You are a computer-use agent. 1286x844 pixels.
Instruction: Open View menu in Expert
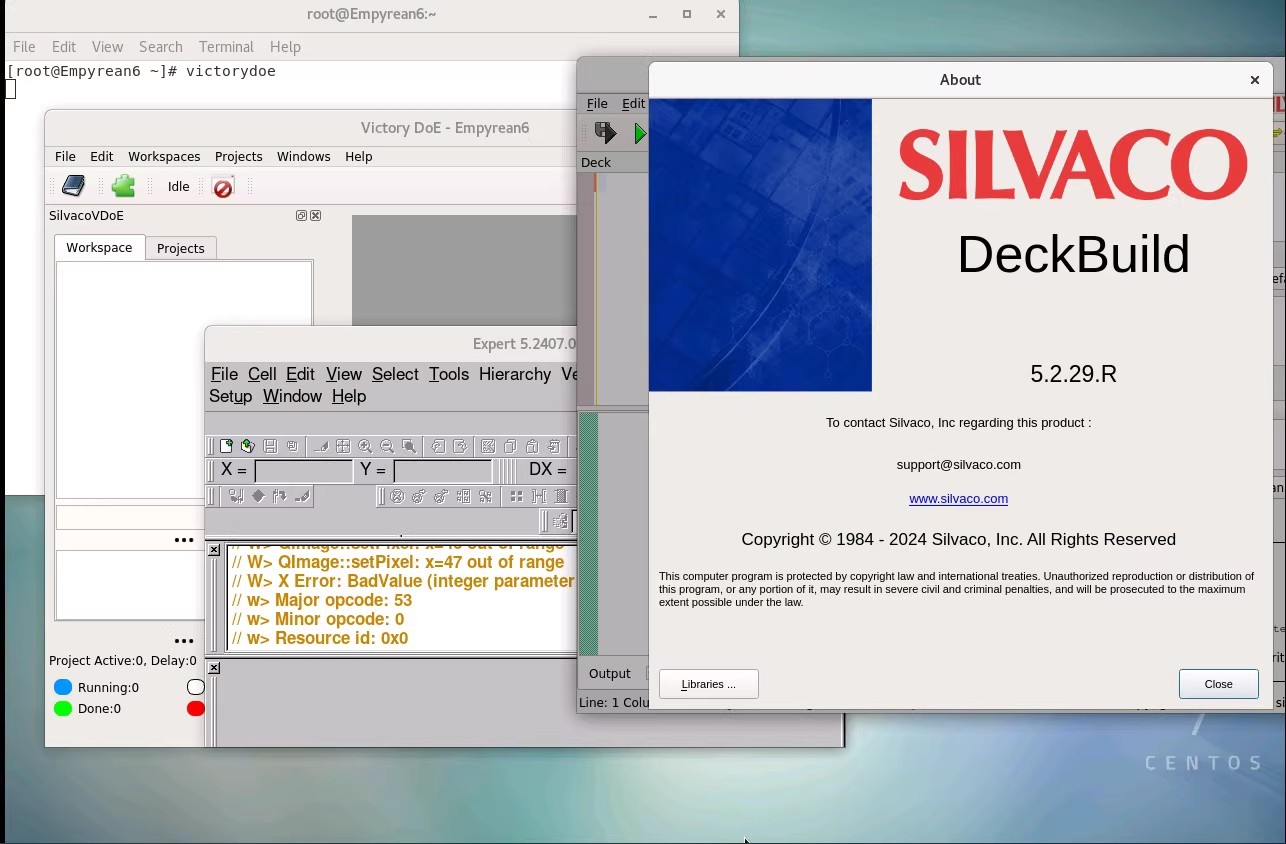click(x=343, y=374)
